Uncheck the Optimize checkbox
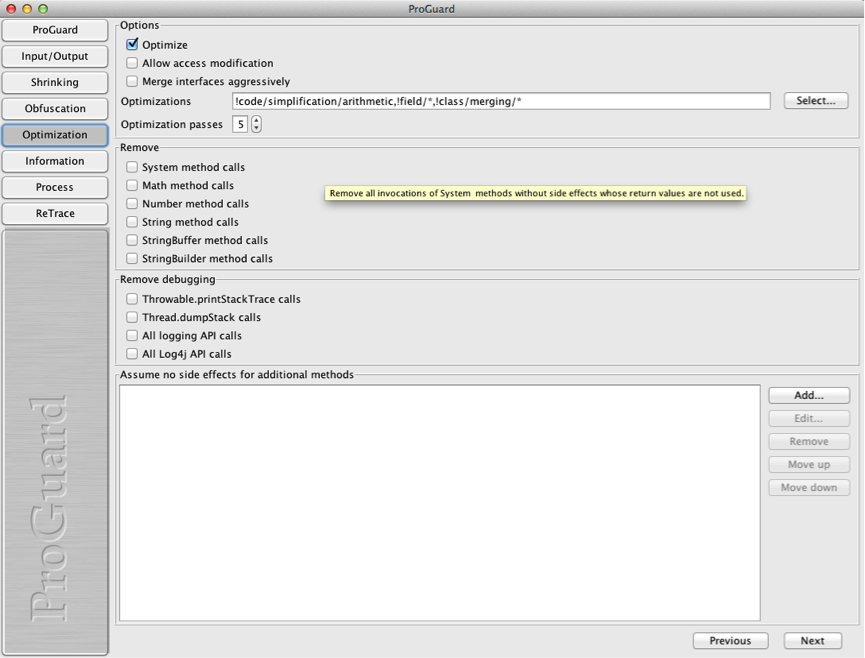Image resolution: width=865 pixels, height=658 pixels. (132, 44)
